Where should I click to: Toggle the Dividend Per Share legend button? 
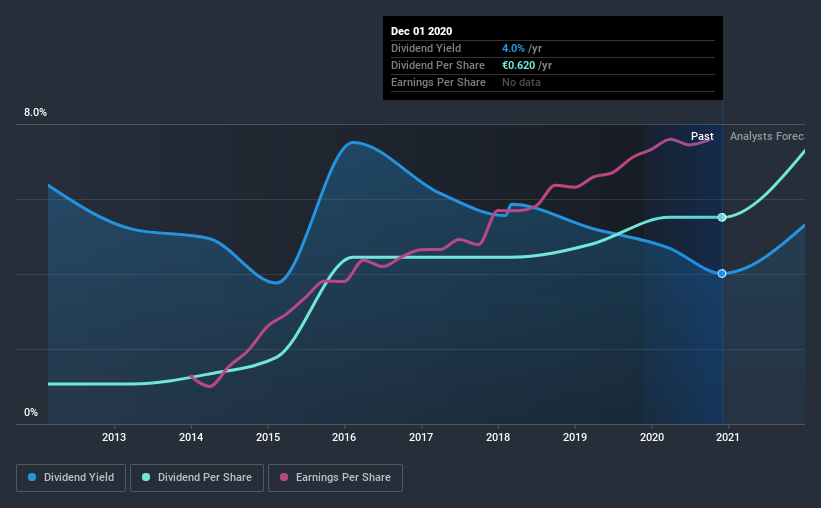tap(197, 478)
